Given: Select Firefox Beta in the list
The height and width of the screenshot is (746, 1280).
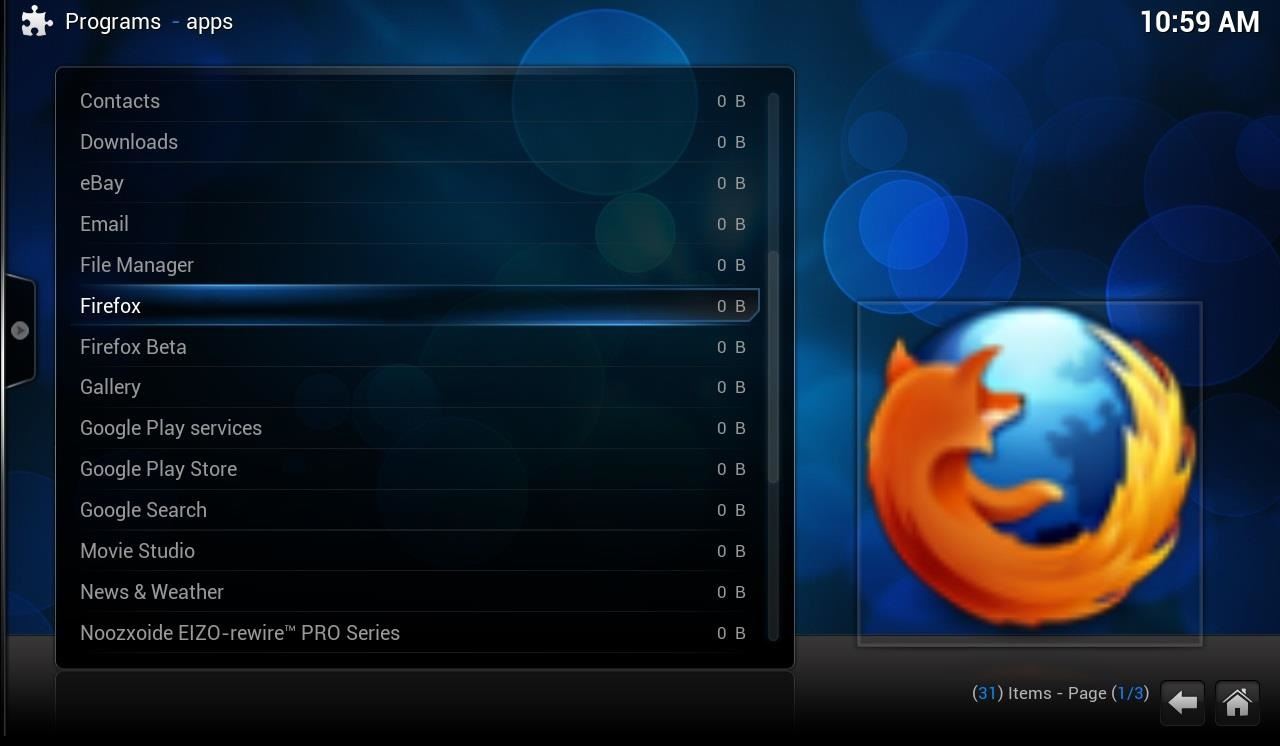Looking at the screenshot, I should (x=414, y=347).
